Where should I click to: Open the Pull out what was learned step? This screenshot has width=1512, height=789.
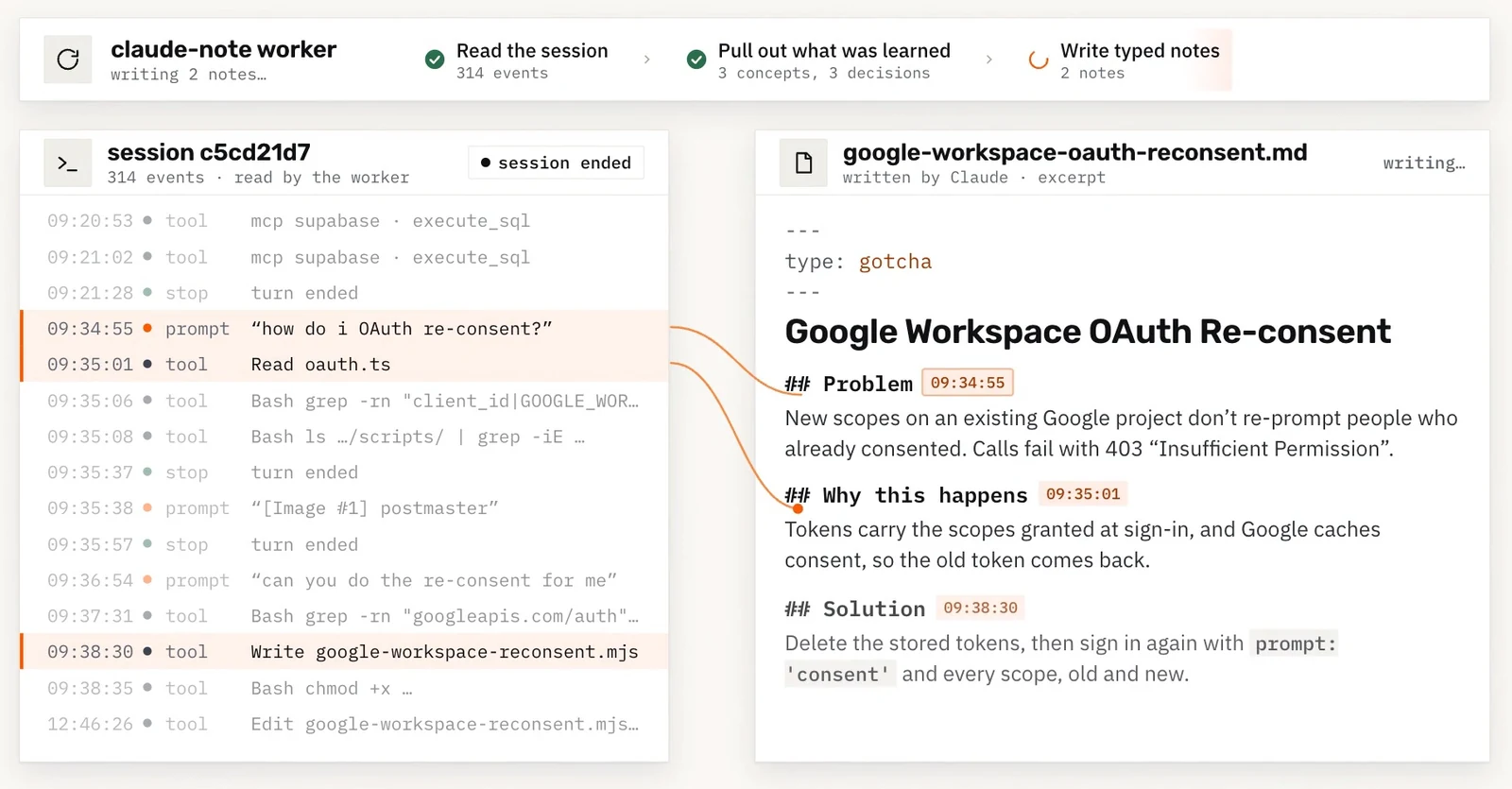(819, 60)
